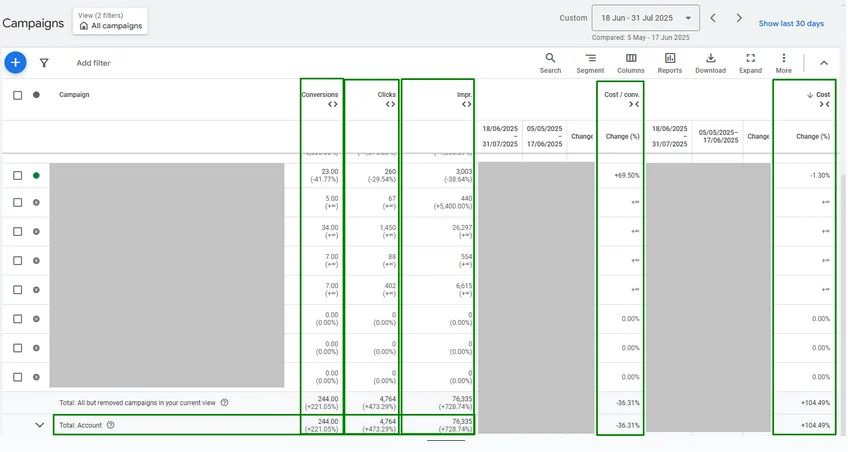Click the blue plus create campaign button

pos(15,63)
